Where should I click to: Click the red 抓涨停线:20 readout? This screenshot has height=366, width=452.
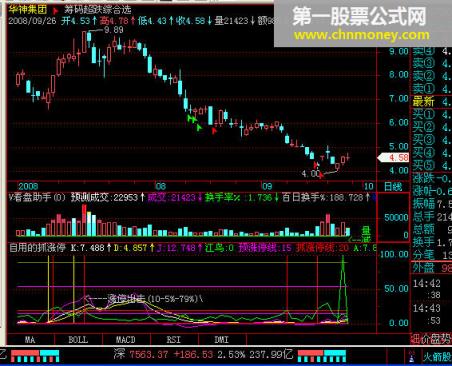click(323, 248)
